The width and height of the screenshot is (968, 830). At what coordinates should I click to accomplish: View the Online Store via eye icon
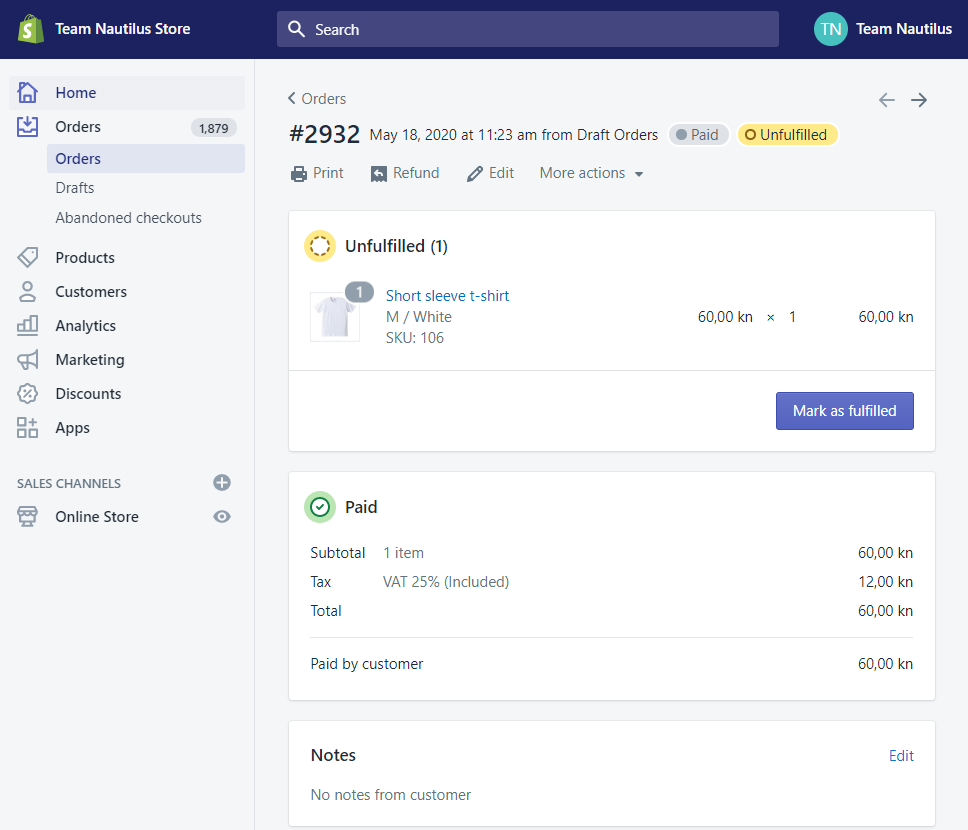222,517
